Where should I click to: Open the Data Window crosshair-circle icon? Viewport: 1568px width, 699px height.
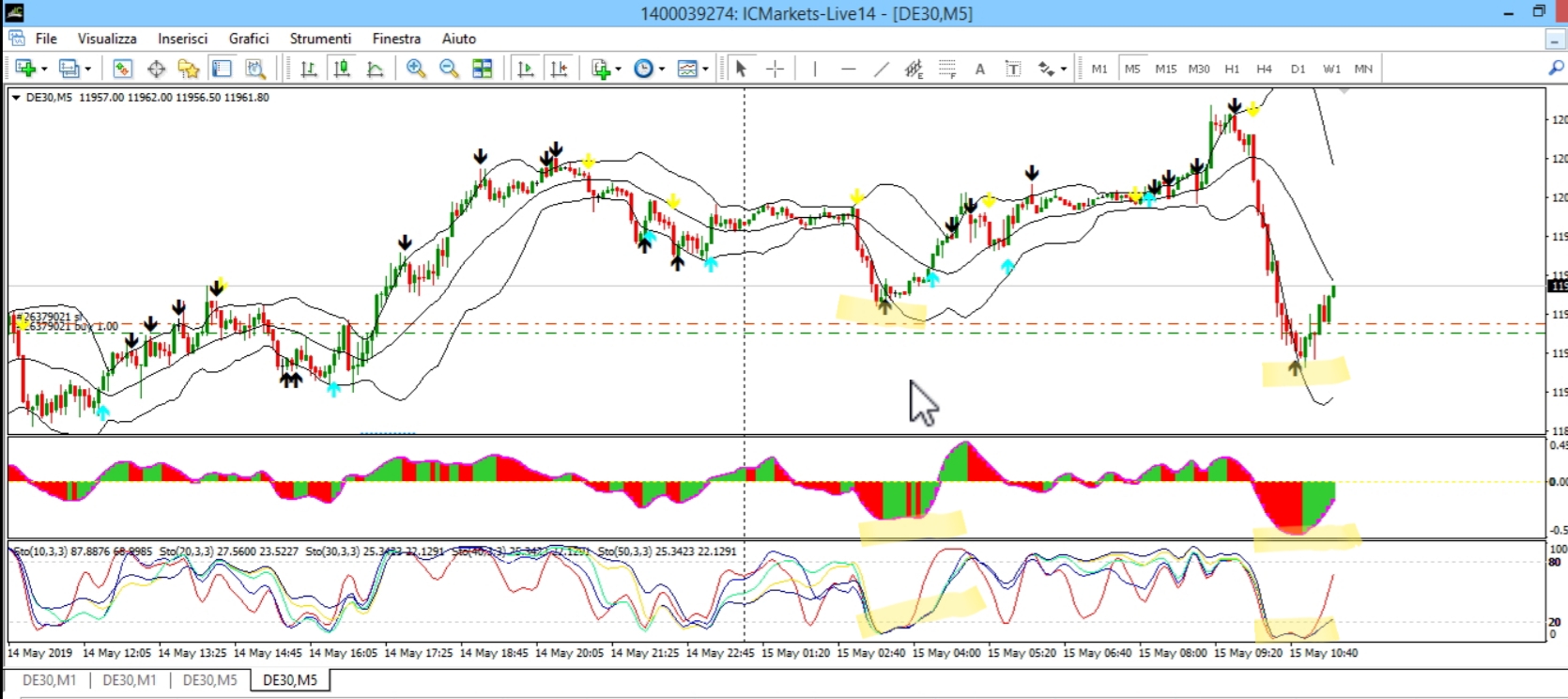pyautogui.click(x=156, y=69)
